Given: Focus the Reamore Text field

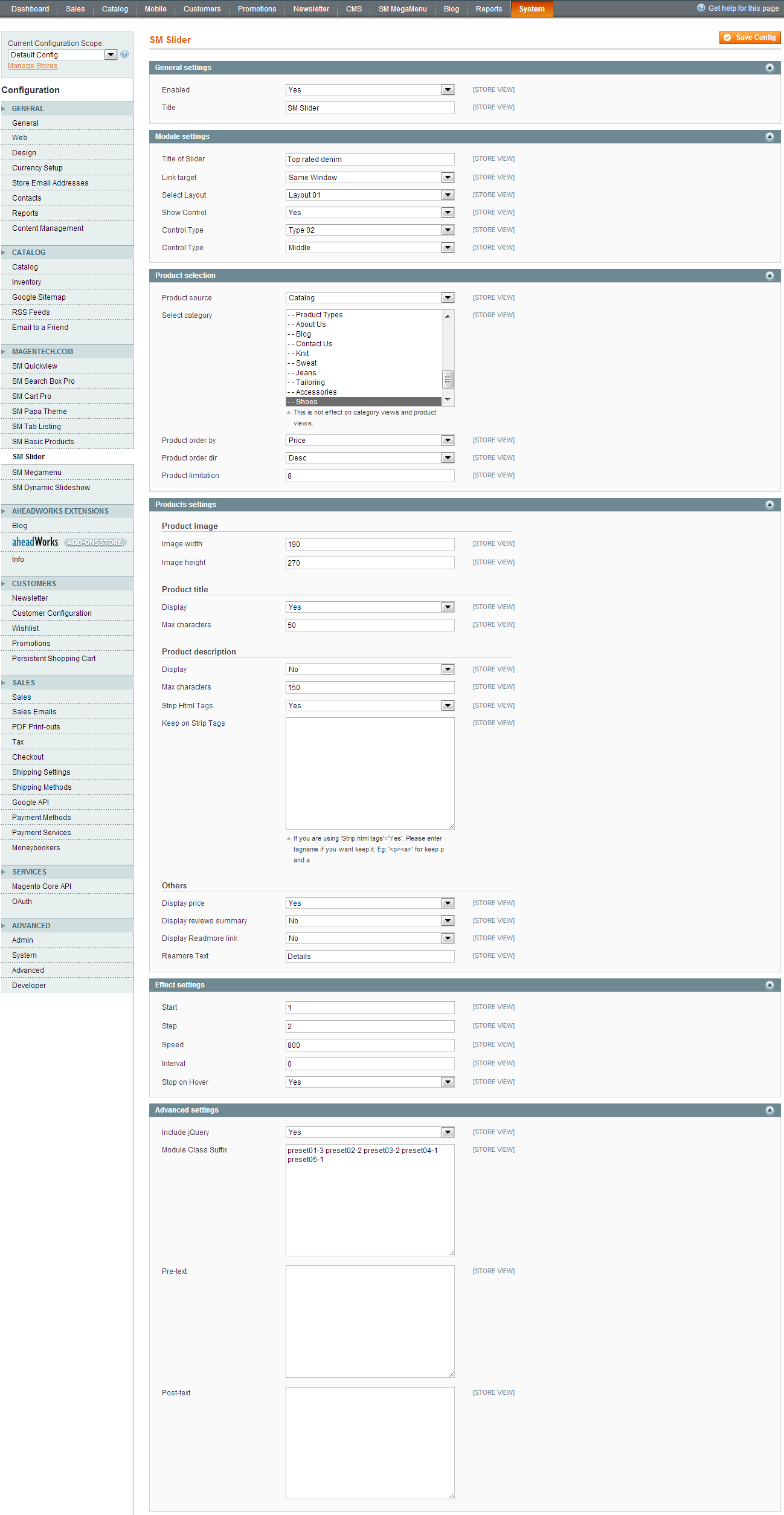Looking at the screenshot, I should click(x=370, y=957).
